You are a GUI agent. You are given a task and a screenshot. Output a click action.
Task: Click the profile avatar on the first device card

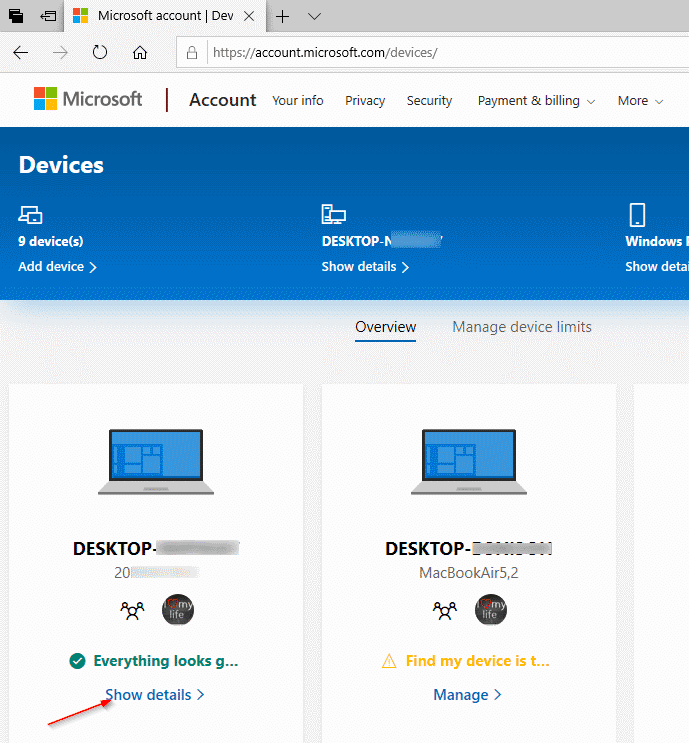pos(178,610)
